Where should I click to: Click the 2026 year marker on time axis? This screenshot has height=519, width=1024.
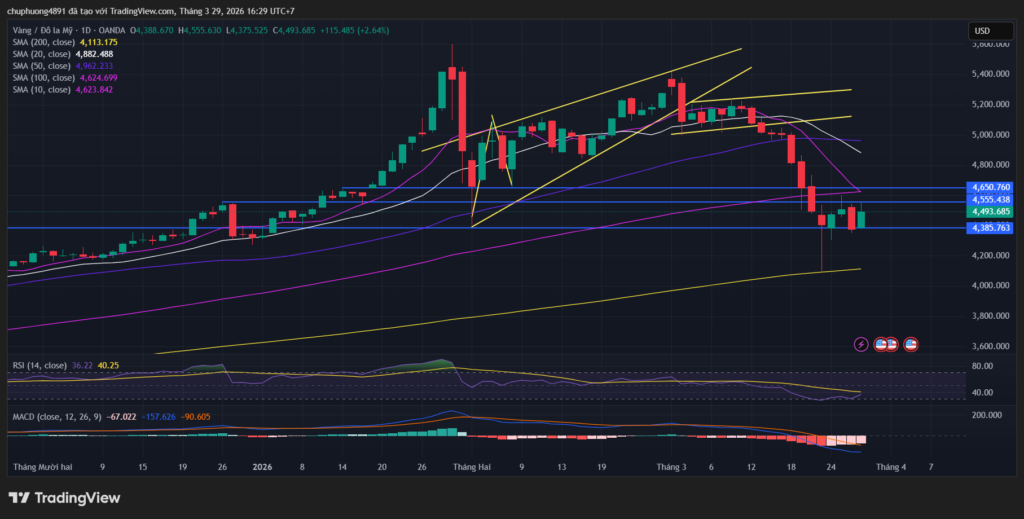(x=262, y=467)
